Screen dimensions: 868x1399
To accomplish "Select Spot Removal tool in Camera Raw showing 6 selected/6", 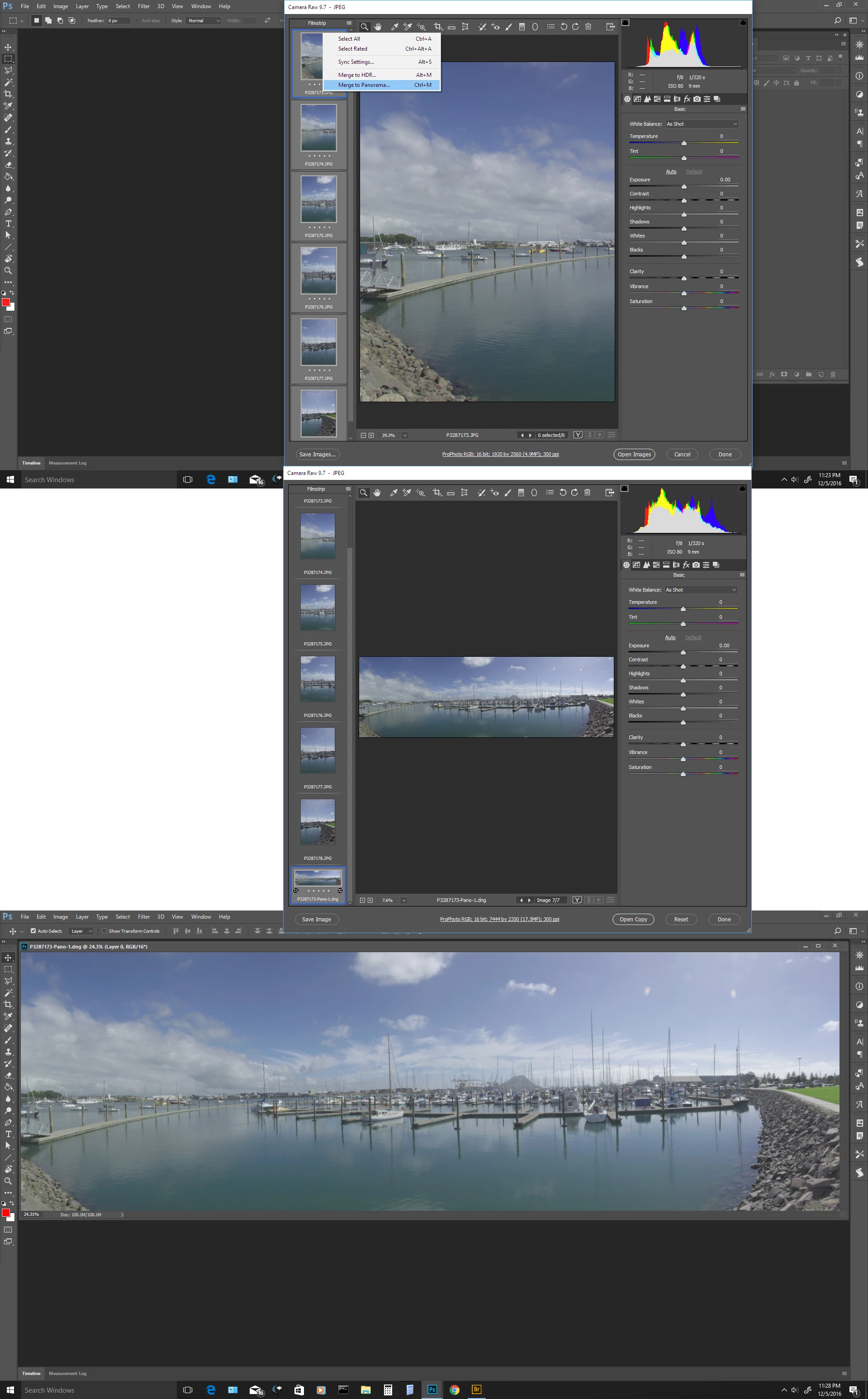I will (482, 26).
